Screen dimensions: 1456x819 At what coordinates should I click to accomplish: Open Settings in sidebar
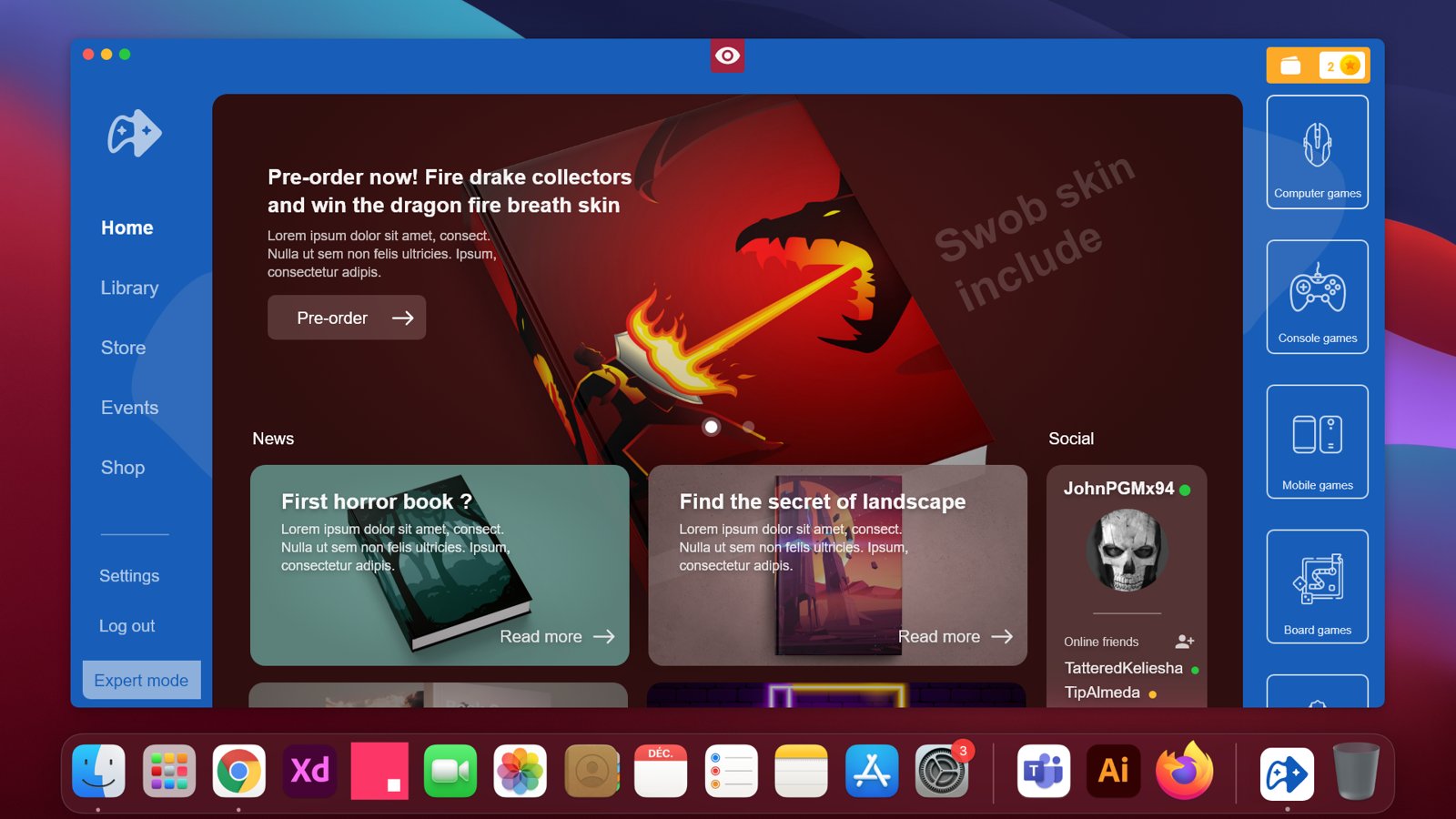coord(129,576)
